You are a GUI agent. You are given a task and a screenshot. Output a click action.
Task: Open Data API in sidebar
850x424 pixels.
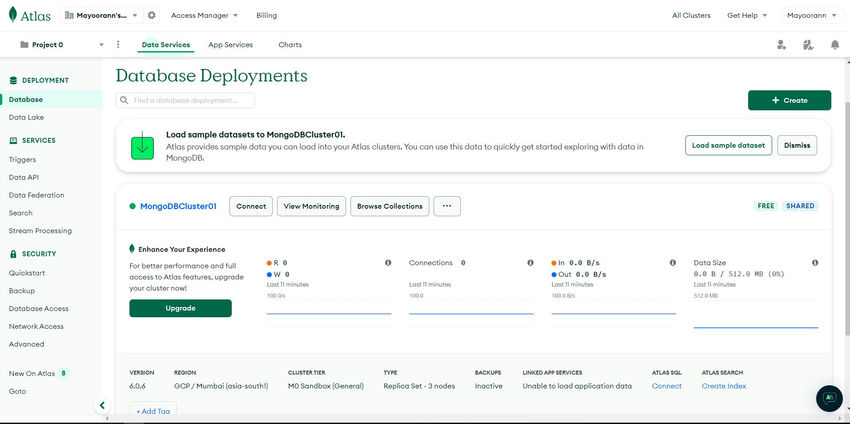click(x=24, y=177)
